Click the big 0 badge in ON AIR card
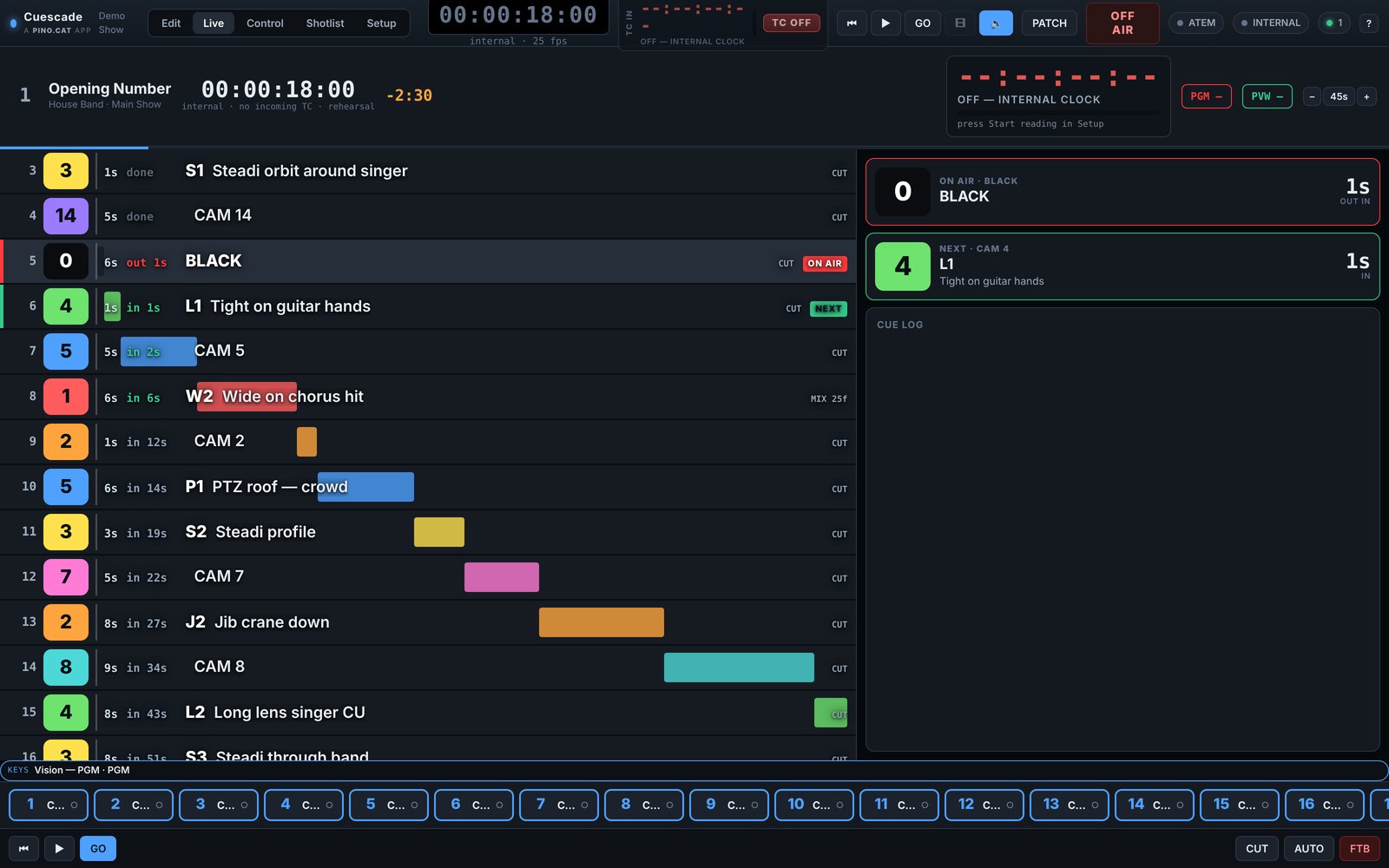Image resolution: width=1389 pixels, height=868 pixels. pyautogui.click(x=903, y=191)
